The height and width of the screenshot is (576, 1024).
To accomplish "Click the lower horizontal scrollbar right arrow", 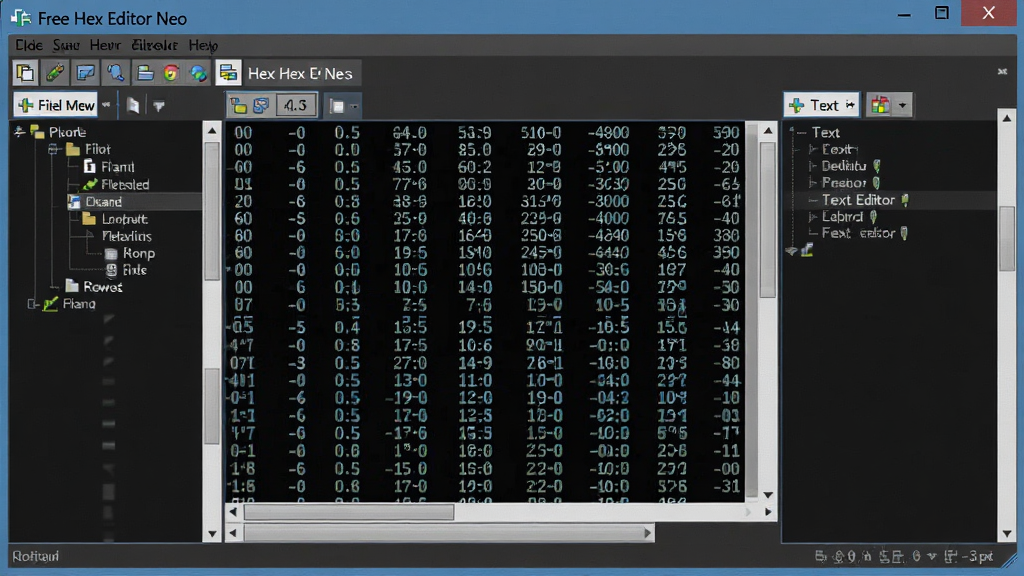I will (647, 534).
